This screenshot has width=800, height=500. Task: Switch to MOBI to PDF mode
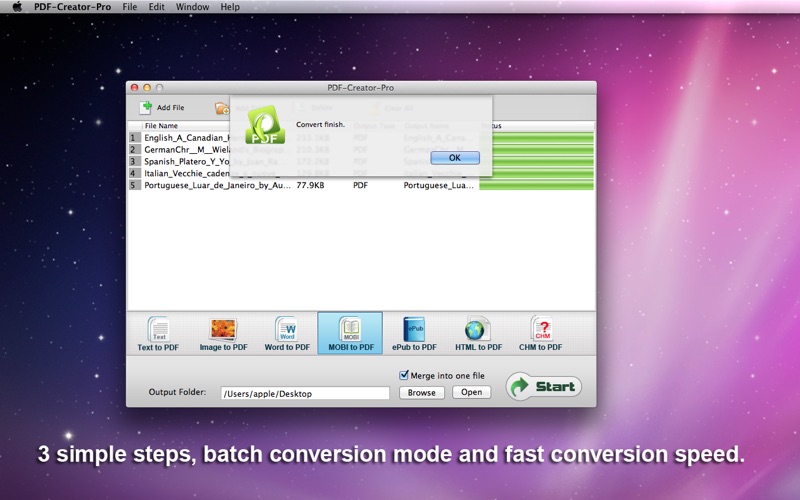click(x=351, y=334)
